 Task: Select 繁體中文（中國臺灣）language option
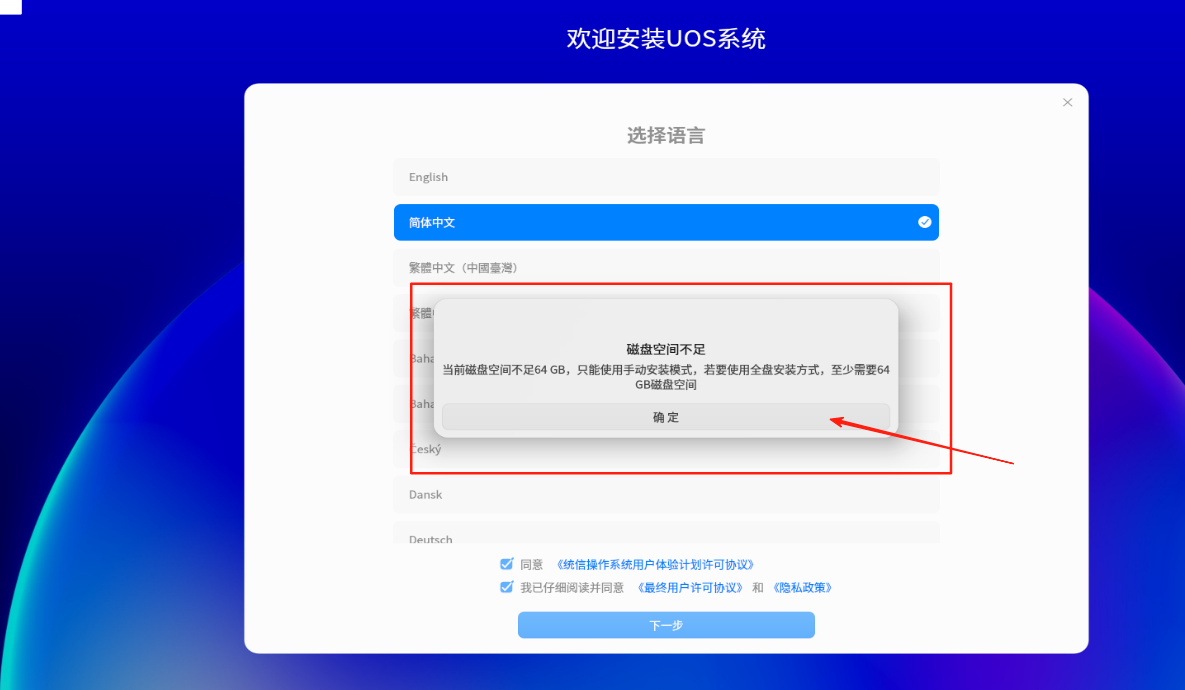pos(666,268)
